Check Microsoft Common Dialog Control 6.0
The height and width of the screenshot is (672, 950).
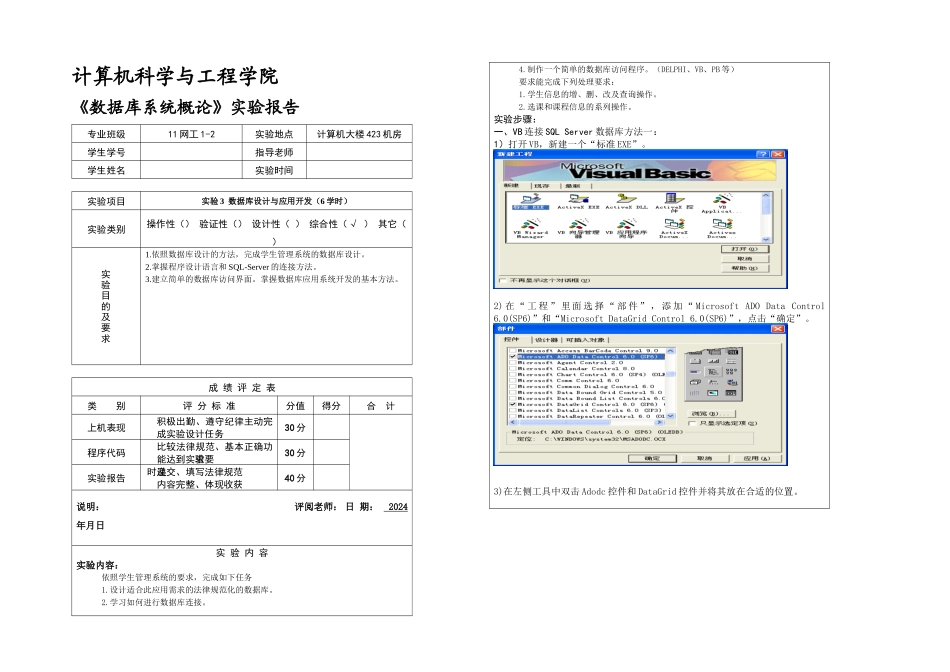[x=513, y=387]
